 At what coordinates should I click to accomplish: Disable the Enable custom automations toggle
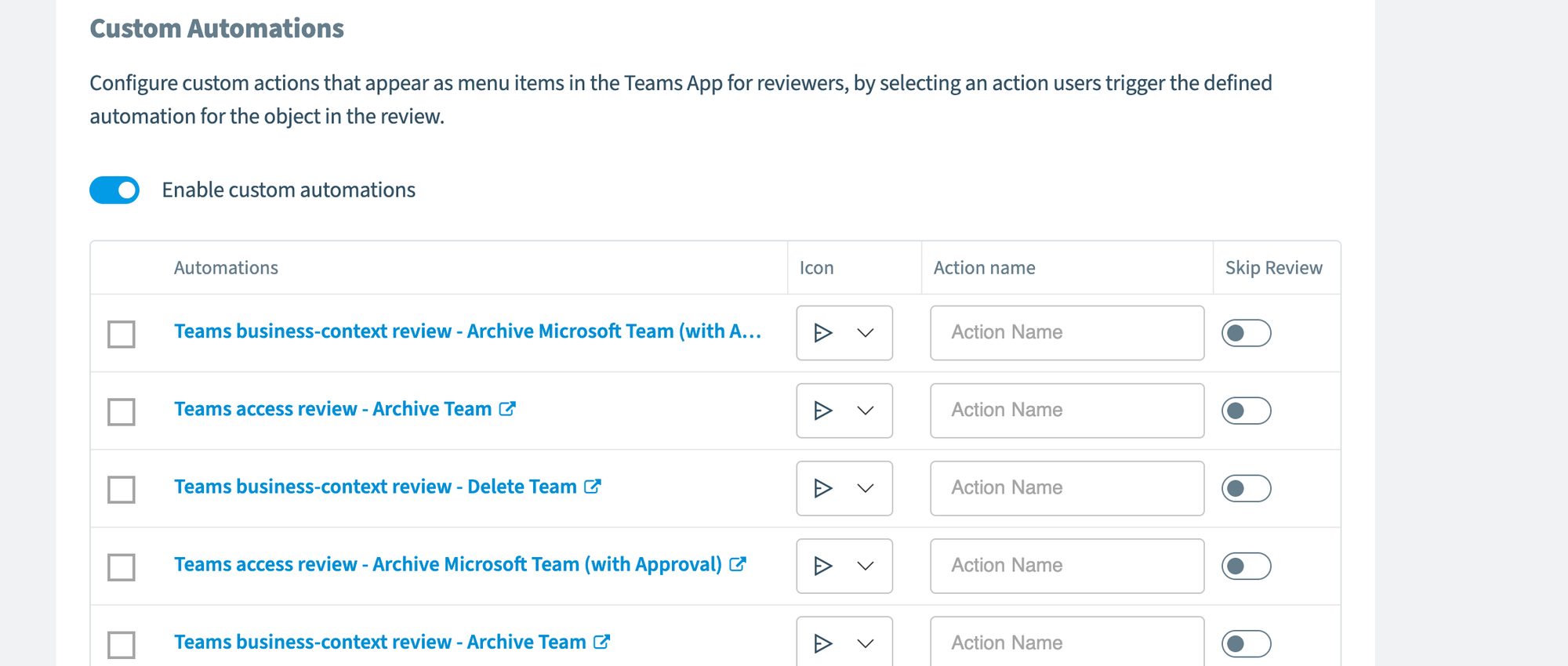tap(114, 190)
